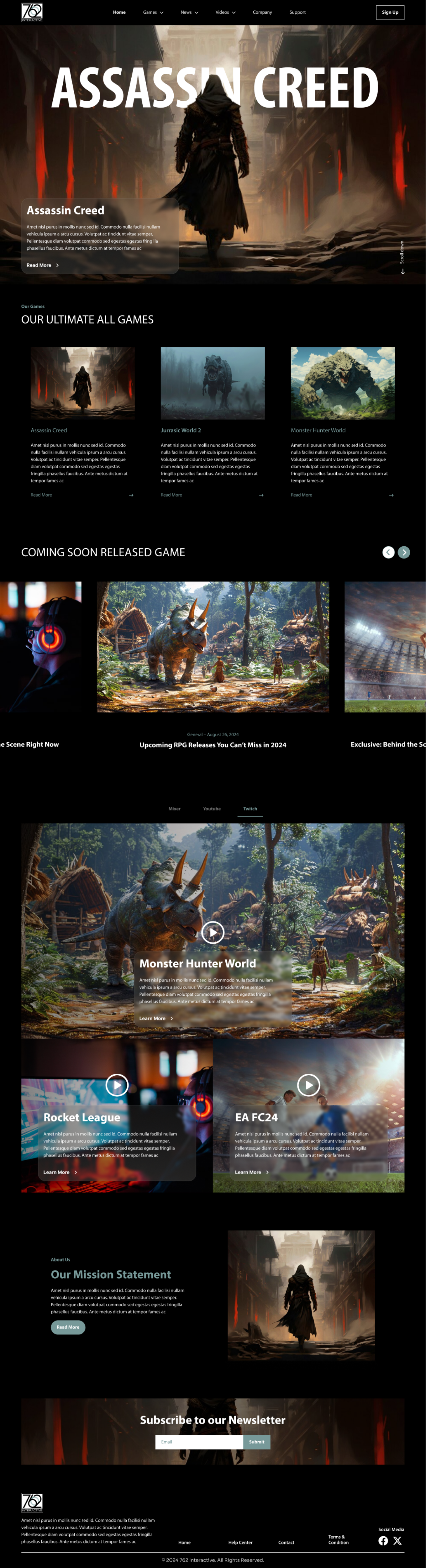Open the Home nav link in header
426x1568 pixels.
click(119, 12)
